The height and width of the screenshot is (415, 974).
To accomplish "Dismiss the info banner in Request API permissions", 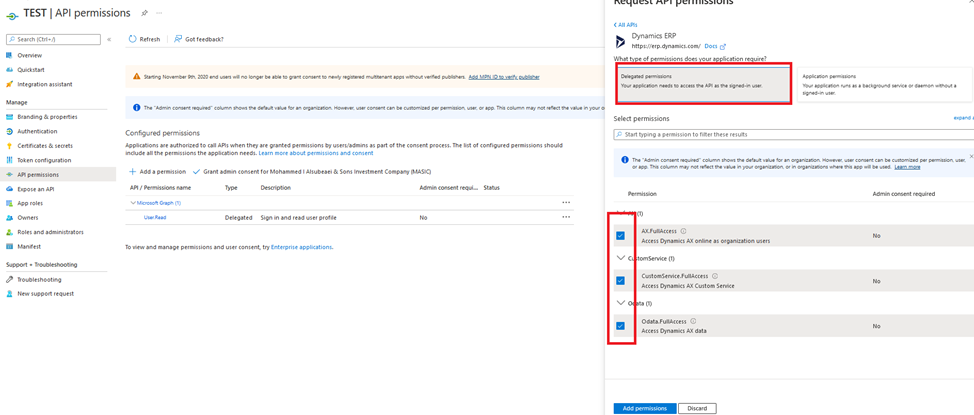I will click(971, 157).
